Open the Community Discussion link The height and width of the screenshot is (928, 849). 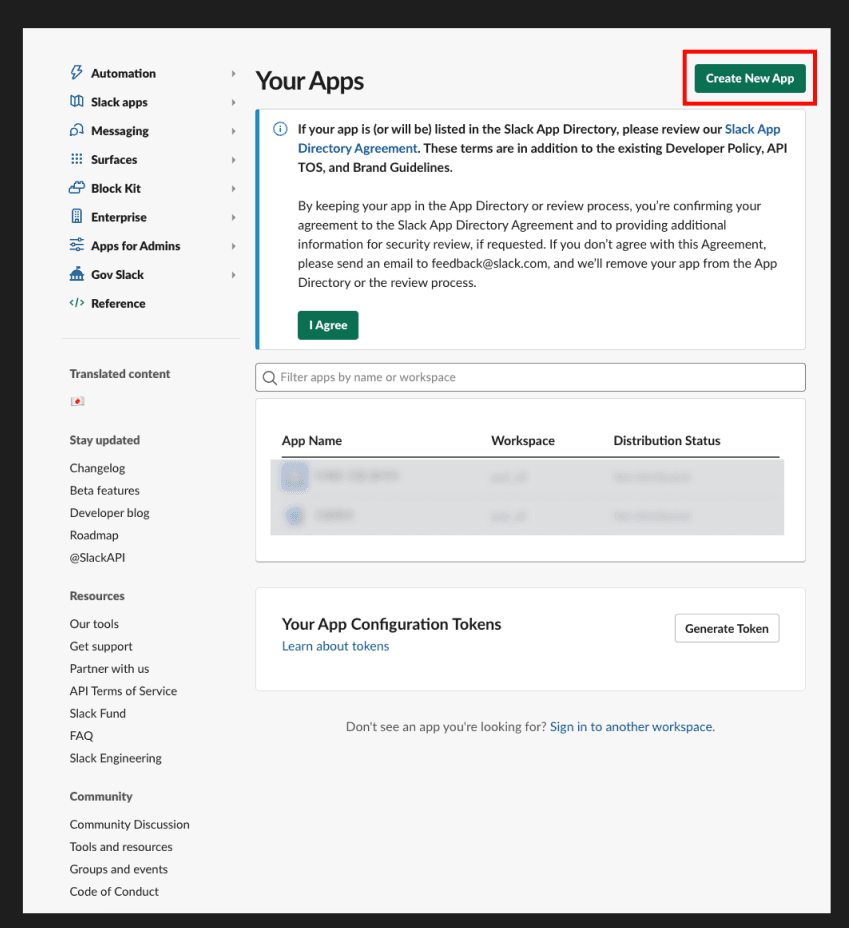click(x=130, y=824)
